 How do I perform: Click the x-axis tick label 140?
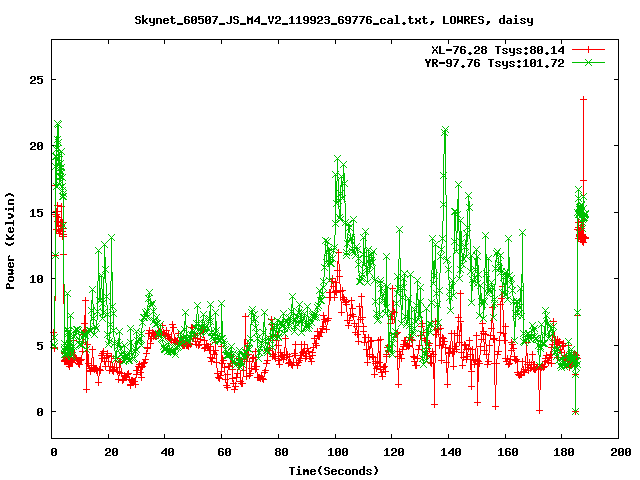[x=451, y=452]
